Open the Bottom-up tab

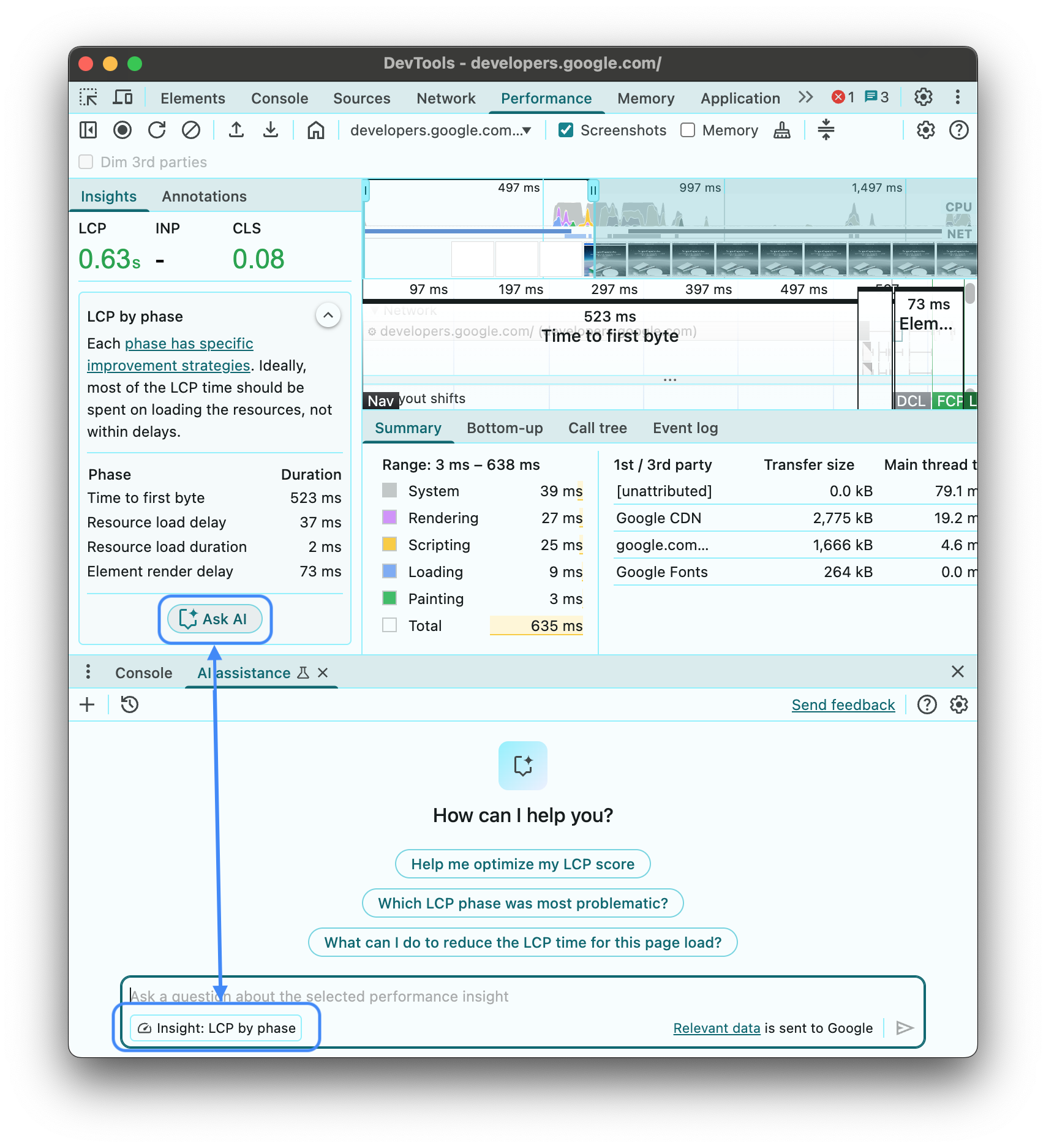point(505,428)
